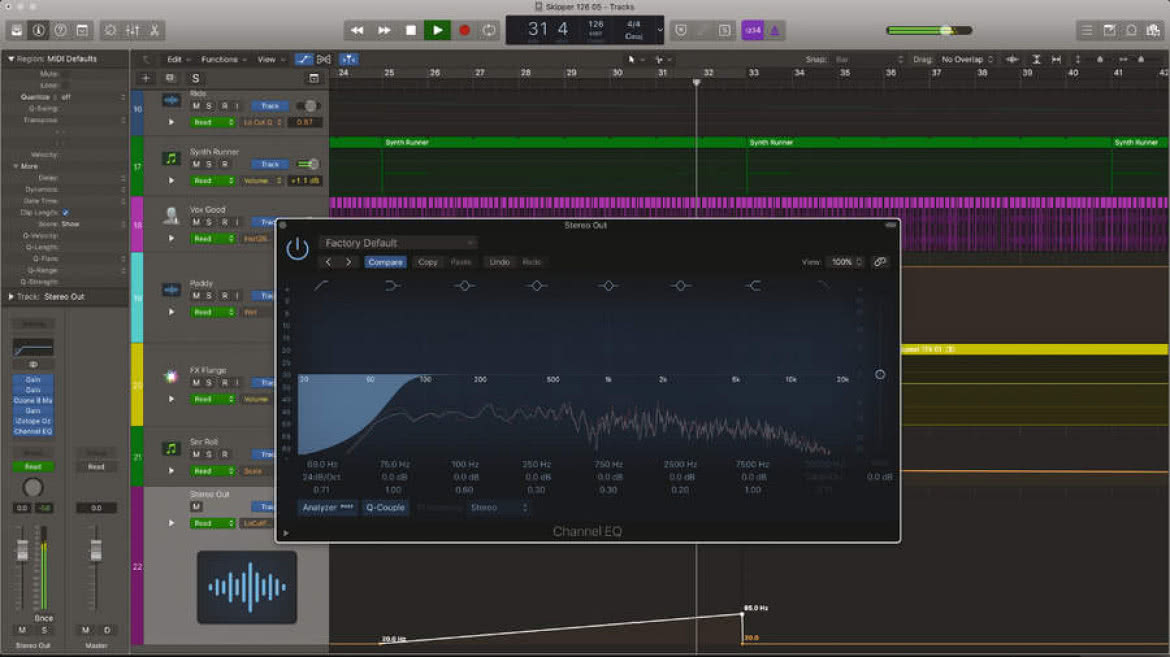Click the Stereo Out channel volume fader
Viewport: 1170px width, 657px height.
click(x=22, y=550)
